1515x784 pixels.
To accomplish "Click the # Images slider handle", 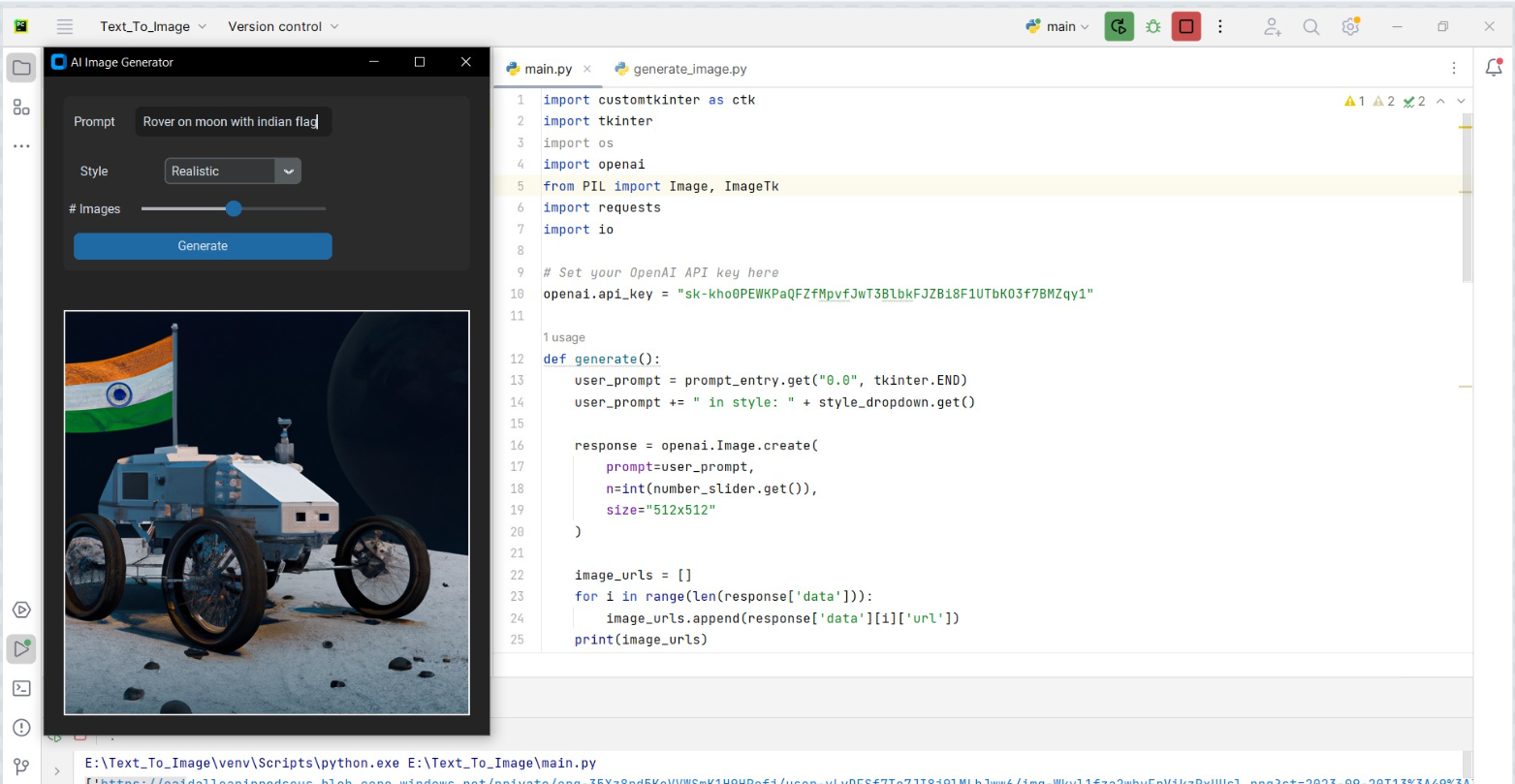I will tap(234, 208).
